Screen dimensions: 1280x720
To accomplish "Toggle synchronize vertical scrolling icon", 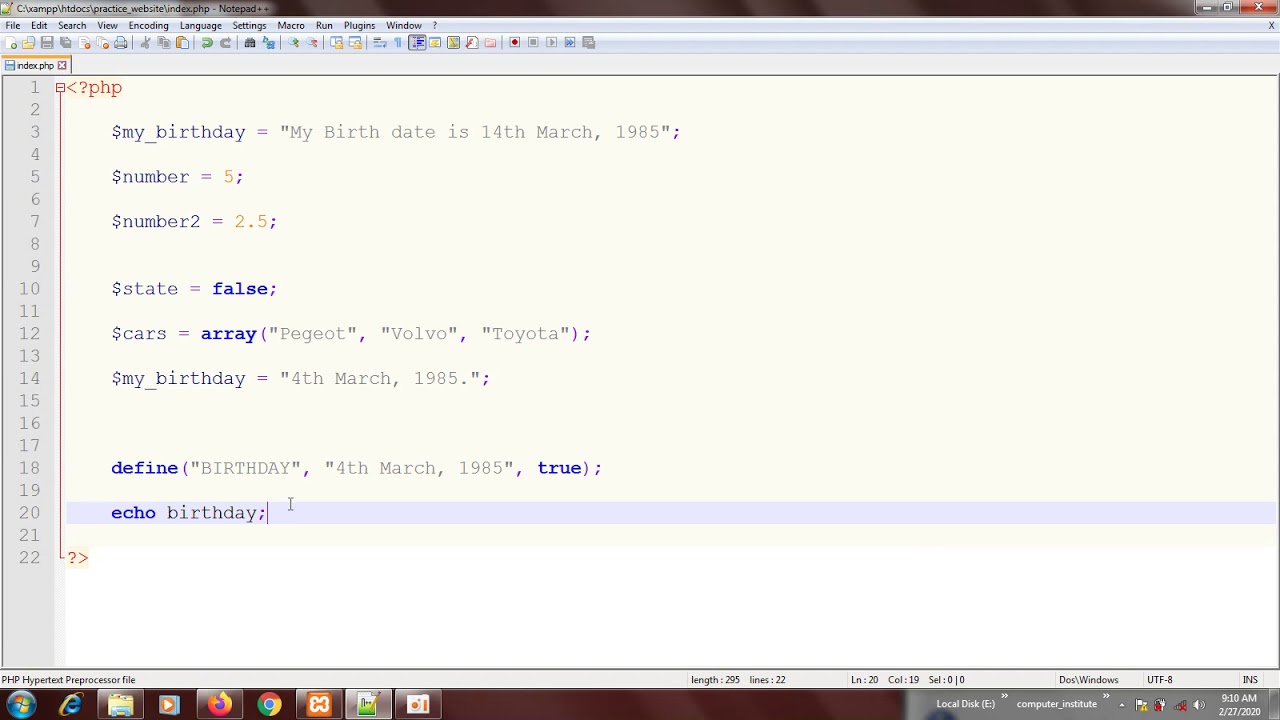I will (x=337, y=42).
